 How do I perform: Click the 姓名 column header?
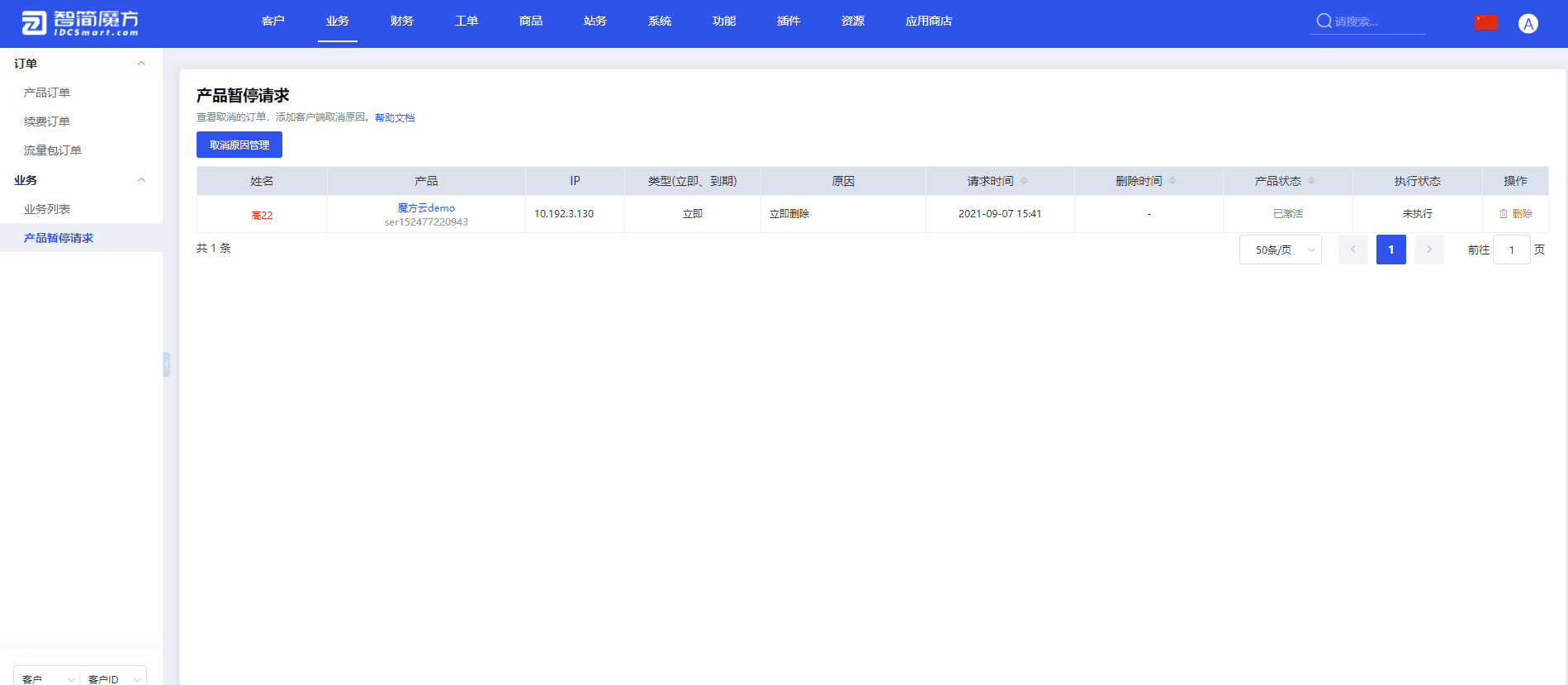(x=262, y=181)
